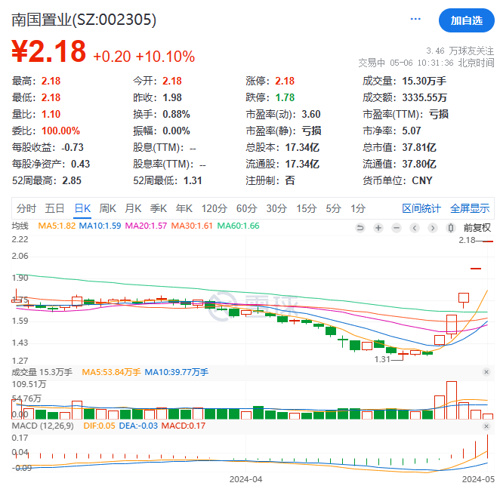
Task: Switch to the 60分 interval tab
Action: [246, 209]
